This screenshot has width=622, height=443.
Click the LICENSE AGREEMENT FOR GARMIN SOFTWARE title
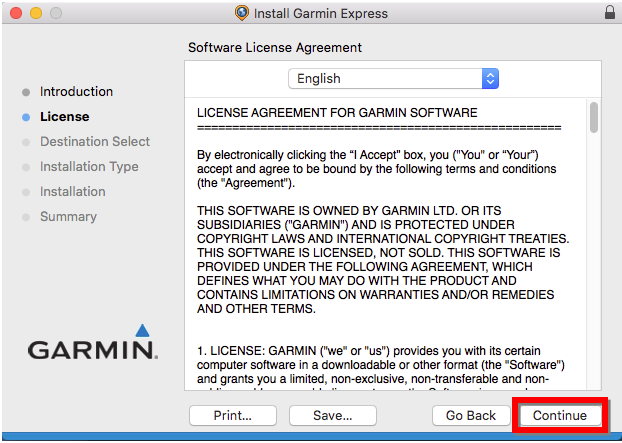pos(337,113)
